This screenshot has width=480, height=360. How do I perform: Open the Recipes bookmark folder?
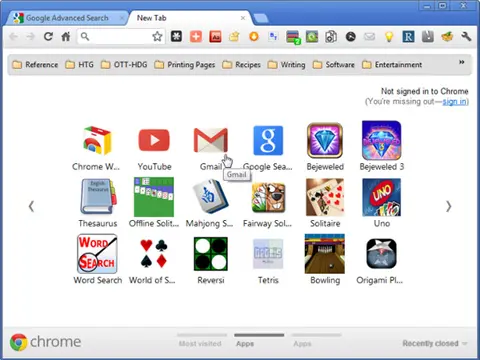[241, 64]
